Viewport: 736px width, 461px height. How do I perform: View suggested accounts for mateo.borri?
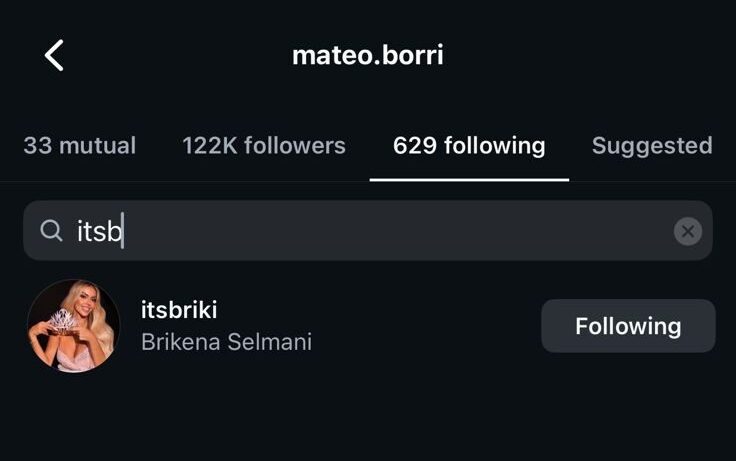coord(652,145)
